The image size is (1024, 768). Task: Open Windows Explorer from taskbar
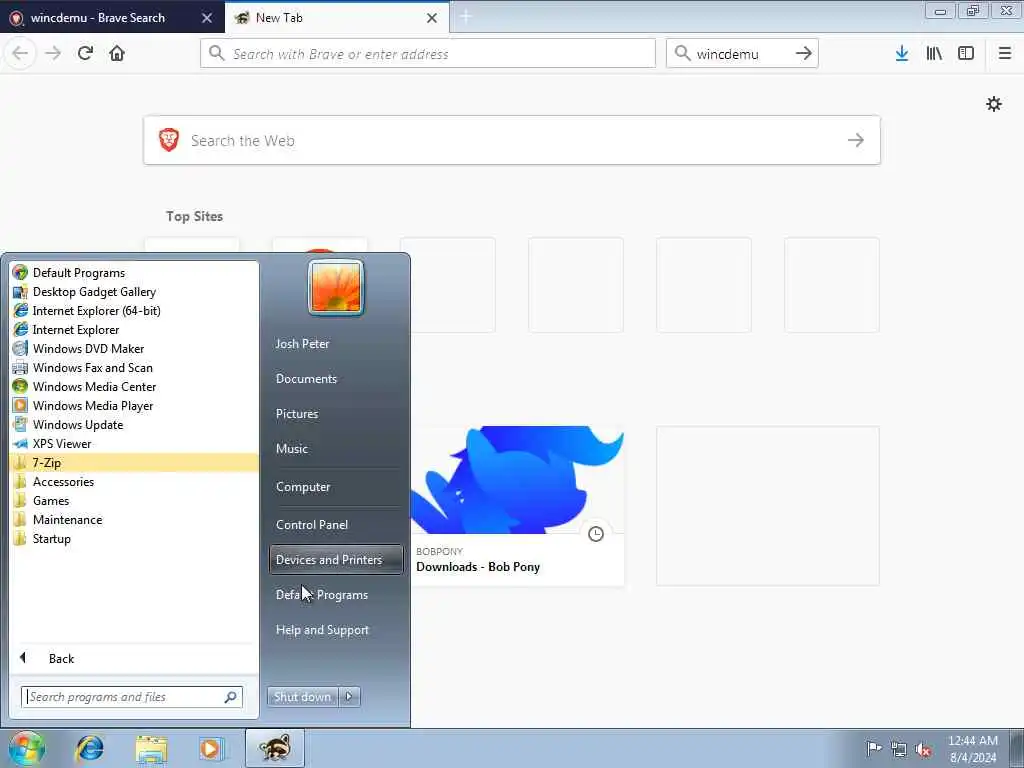pyautogui.click(x=152, y=748)
